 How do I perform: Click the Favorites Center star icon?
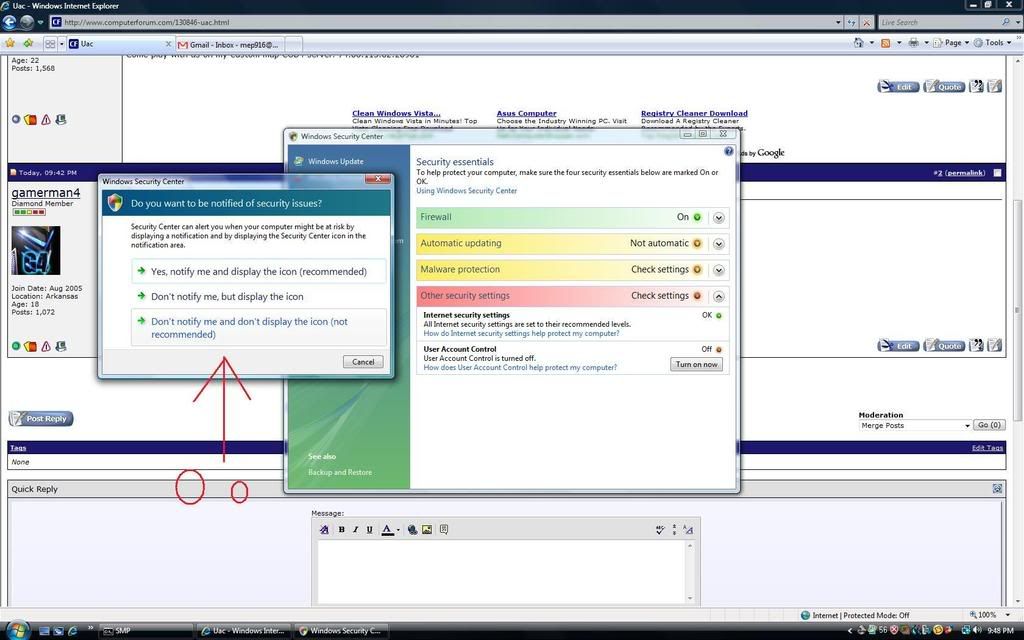(10, 43)
